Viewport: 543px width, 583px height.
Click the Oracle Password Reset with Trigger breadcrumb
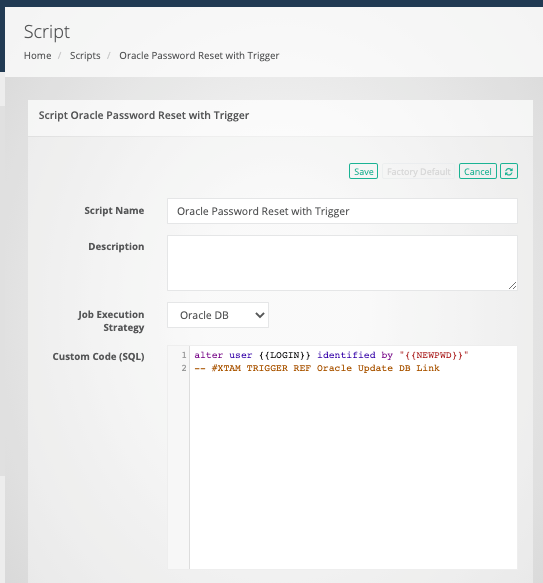(x=199, y=55)
